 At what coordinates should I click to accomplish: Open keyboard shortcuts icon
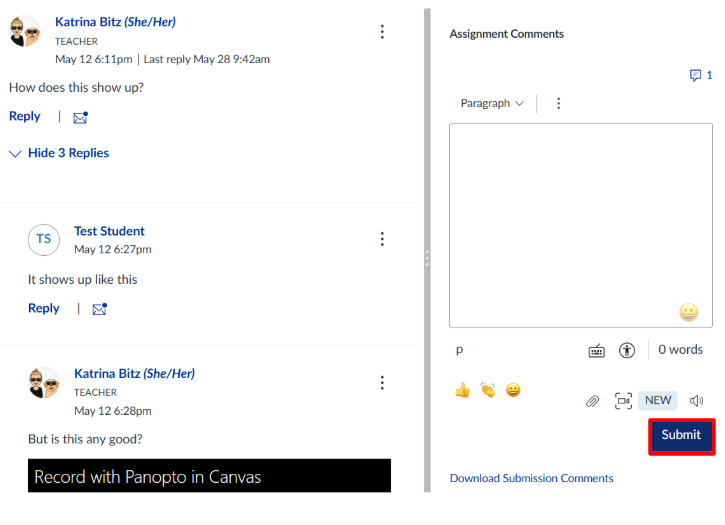[x=596, y=350]
